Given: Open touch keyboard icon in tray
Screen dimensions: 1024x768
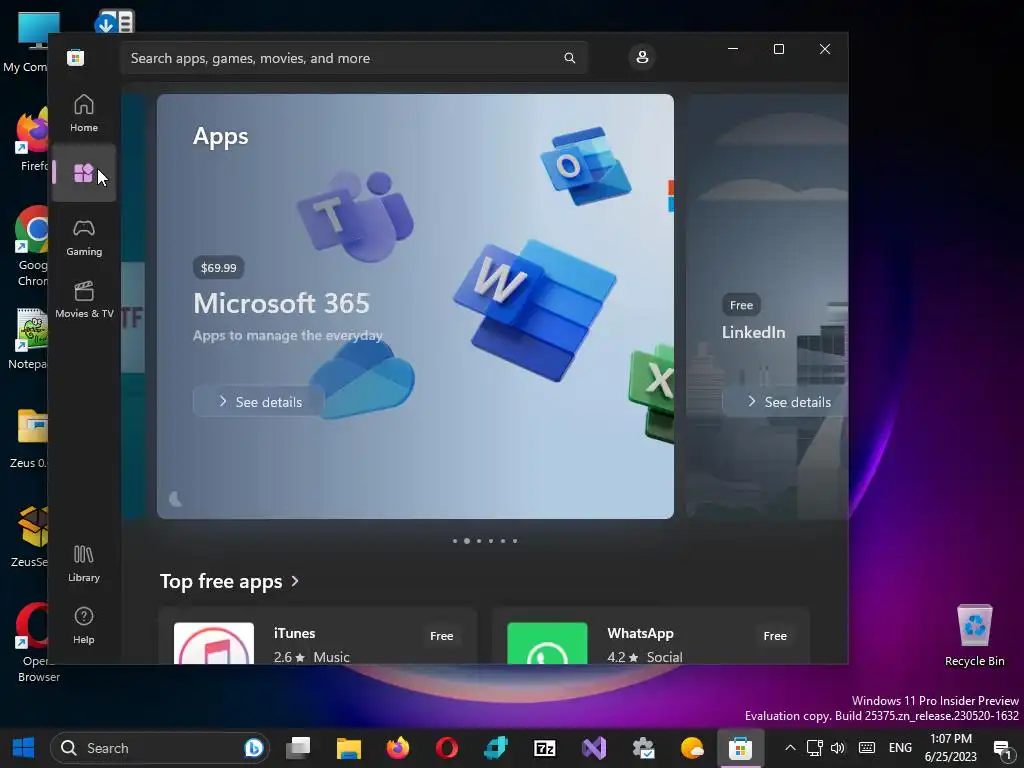Looking at the screenshot, I should (x=867, y=748).
